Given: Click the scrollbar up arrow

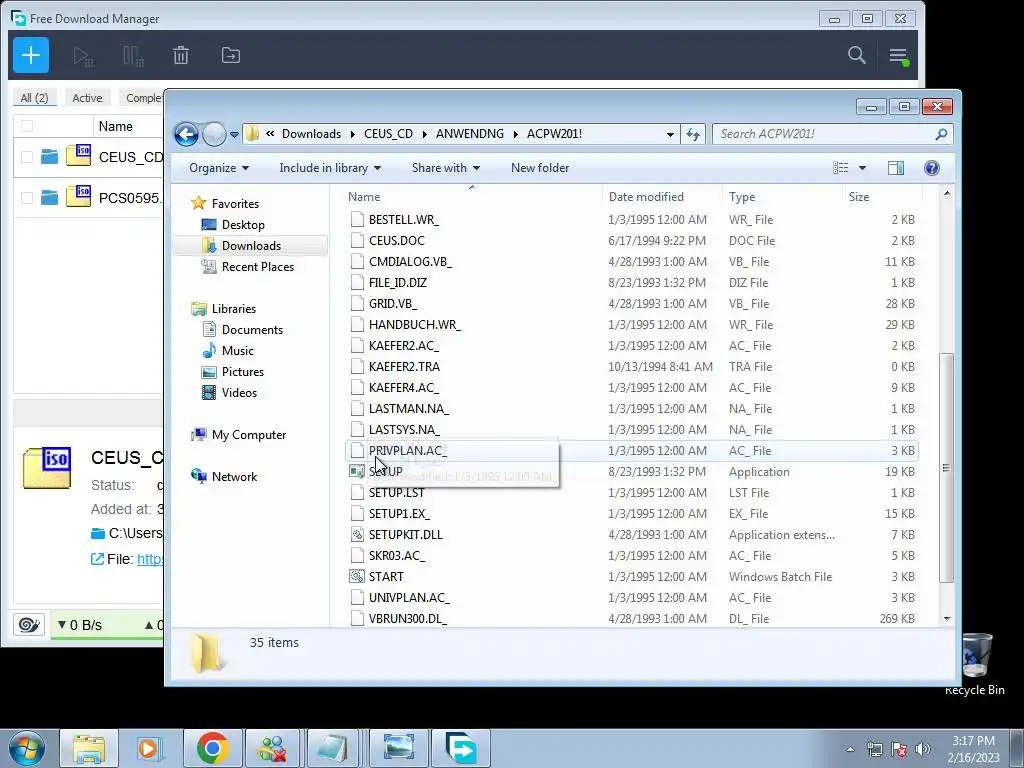Looking at the screenshot, I should coord(947,194).
